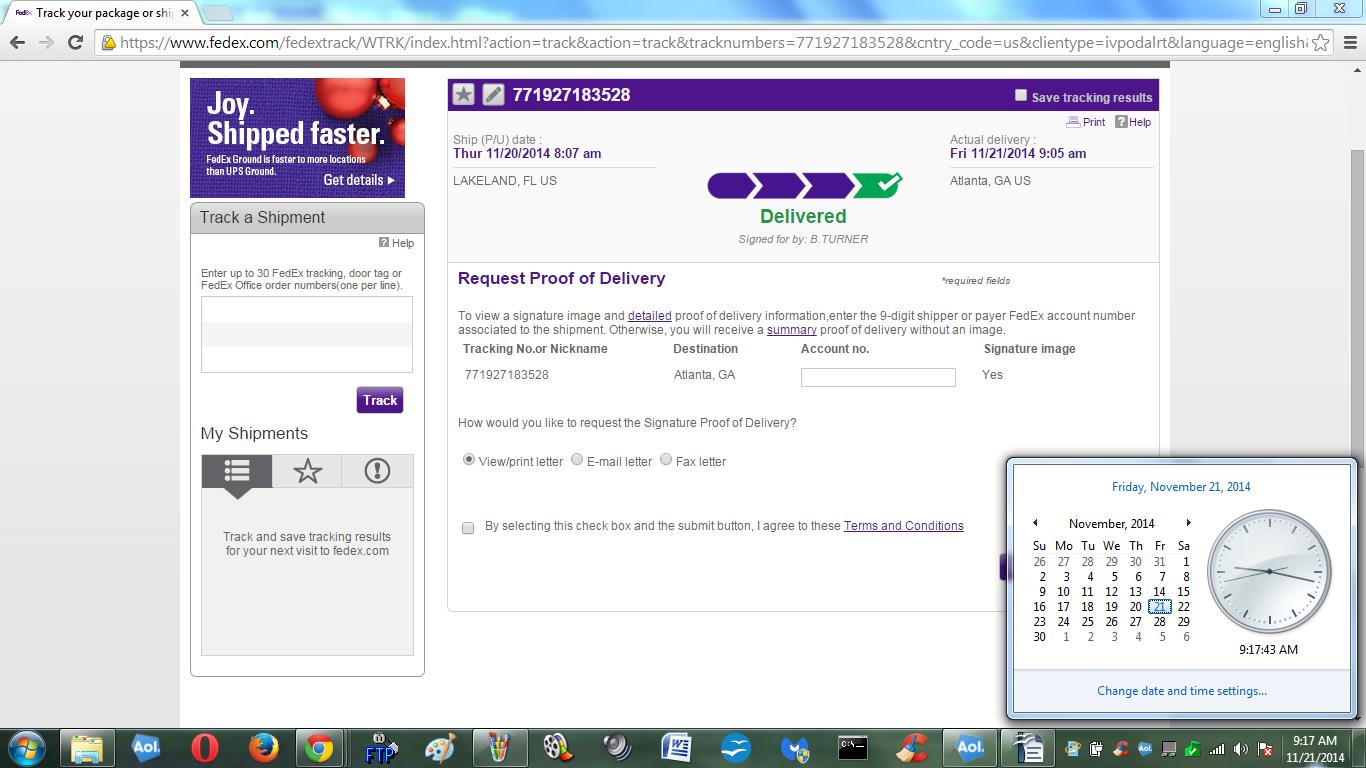Viewport: 1366px width, 768px height.
Task: Click the browser back arrow
Action: [17, 43]
